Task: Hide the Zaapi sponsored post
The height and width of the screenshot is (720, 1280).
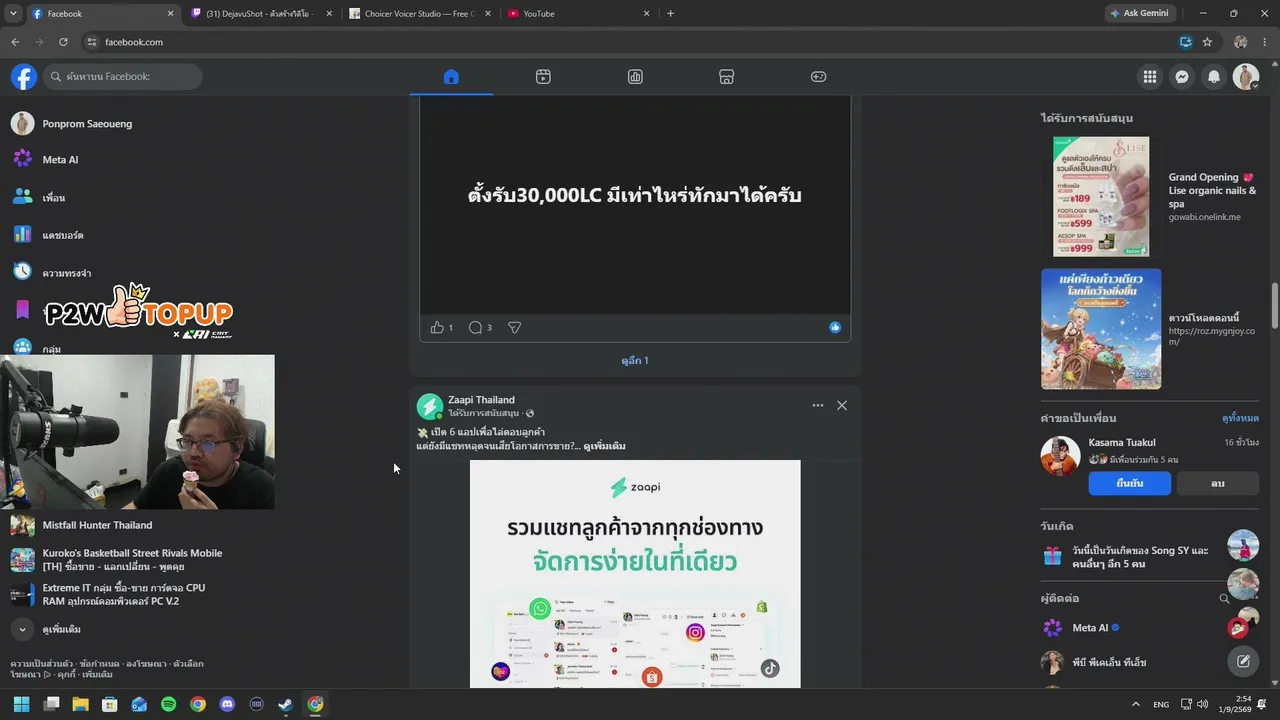Action: [x=842, y=405]
